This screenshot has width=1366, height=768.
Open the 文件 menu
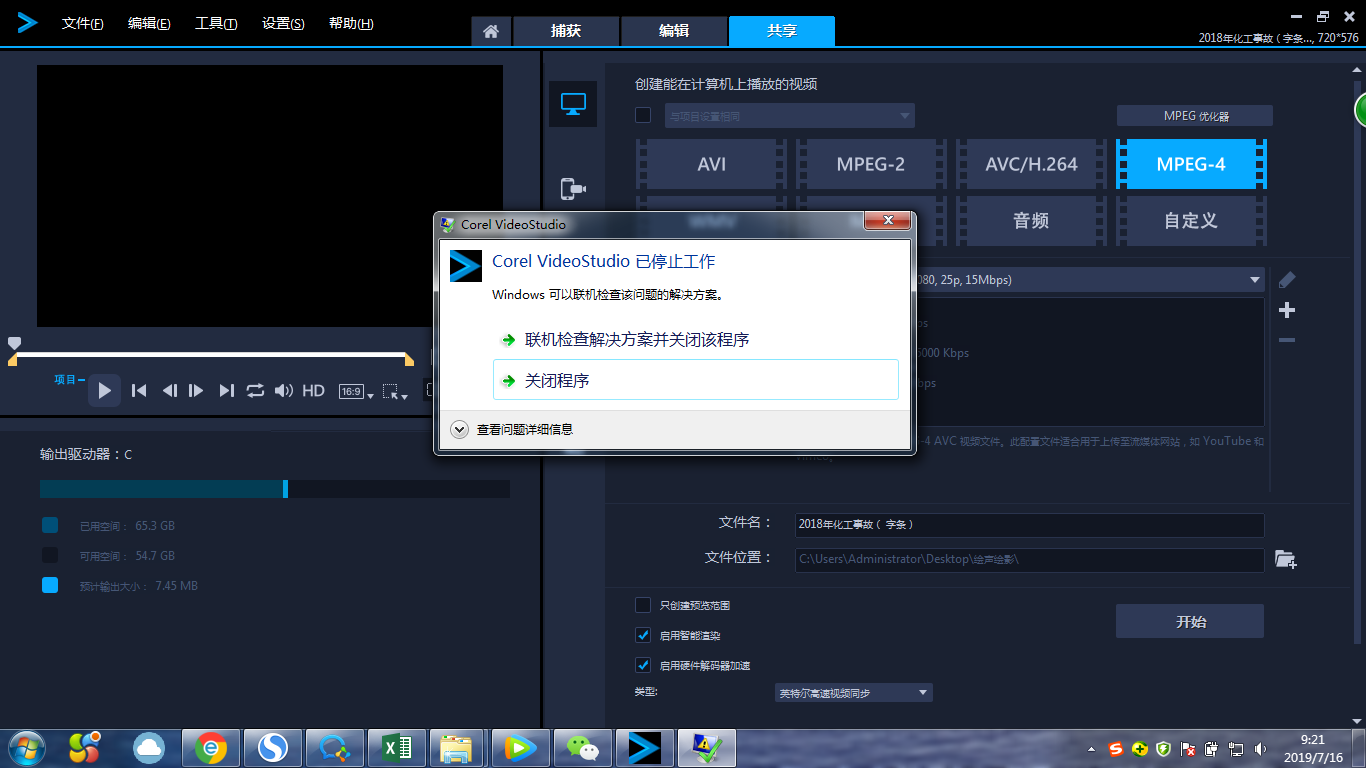[x=82, y=23]
